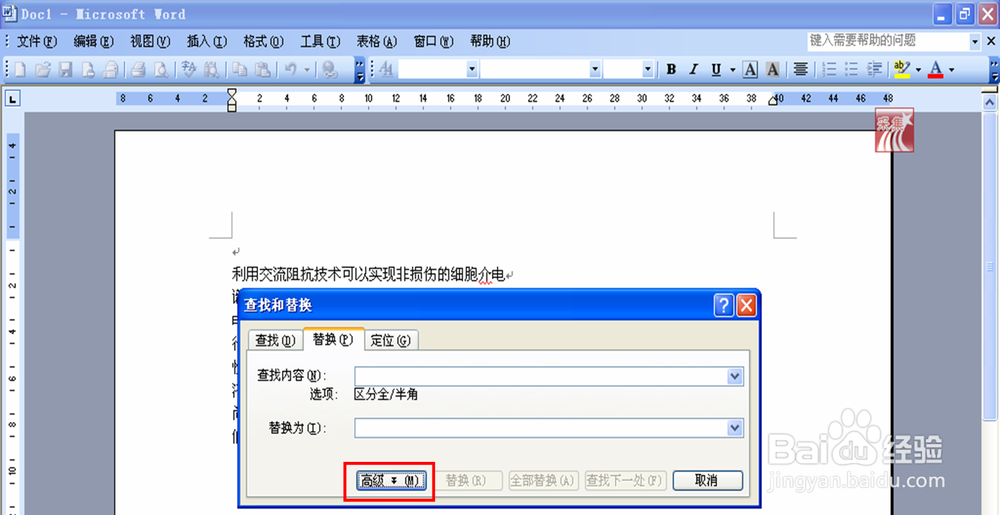The width and height of the screenshot is (1000, 515).
Task: Click the Open file folder icon
Action: point(42,69)
